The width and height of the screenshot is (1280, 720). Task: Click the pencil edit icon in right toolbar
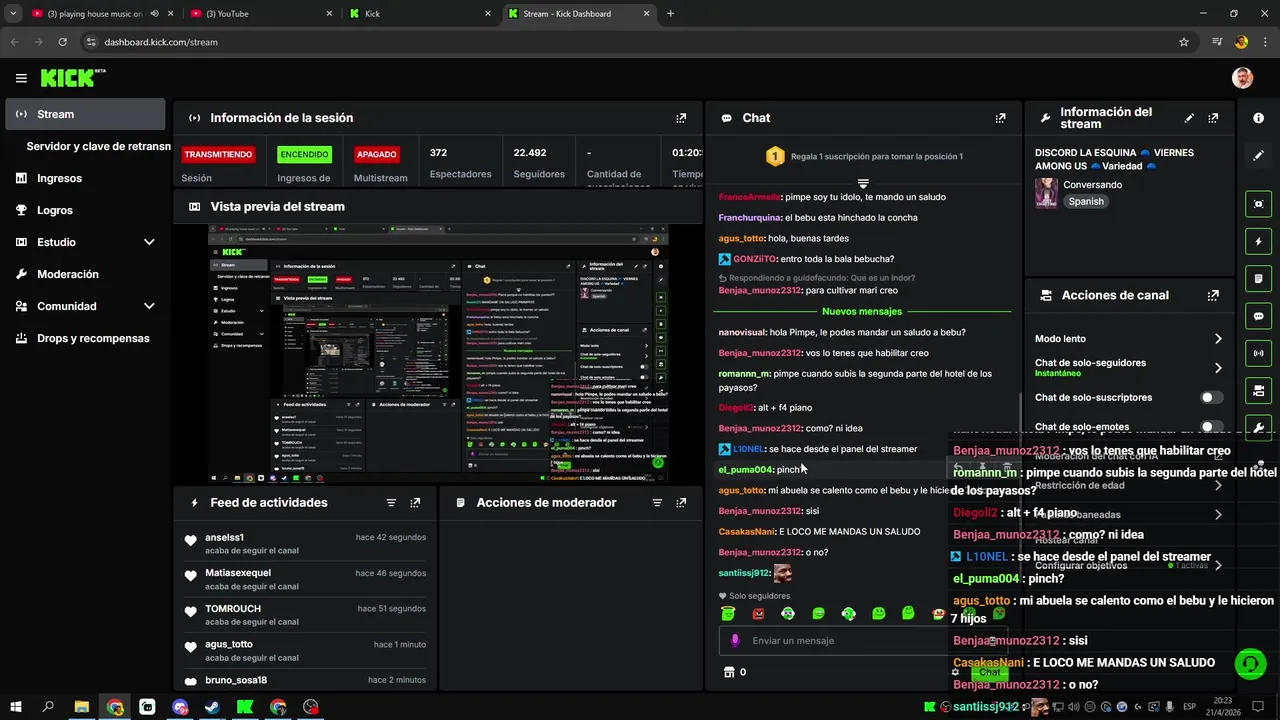tap(1258, 155)
